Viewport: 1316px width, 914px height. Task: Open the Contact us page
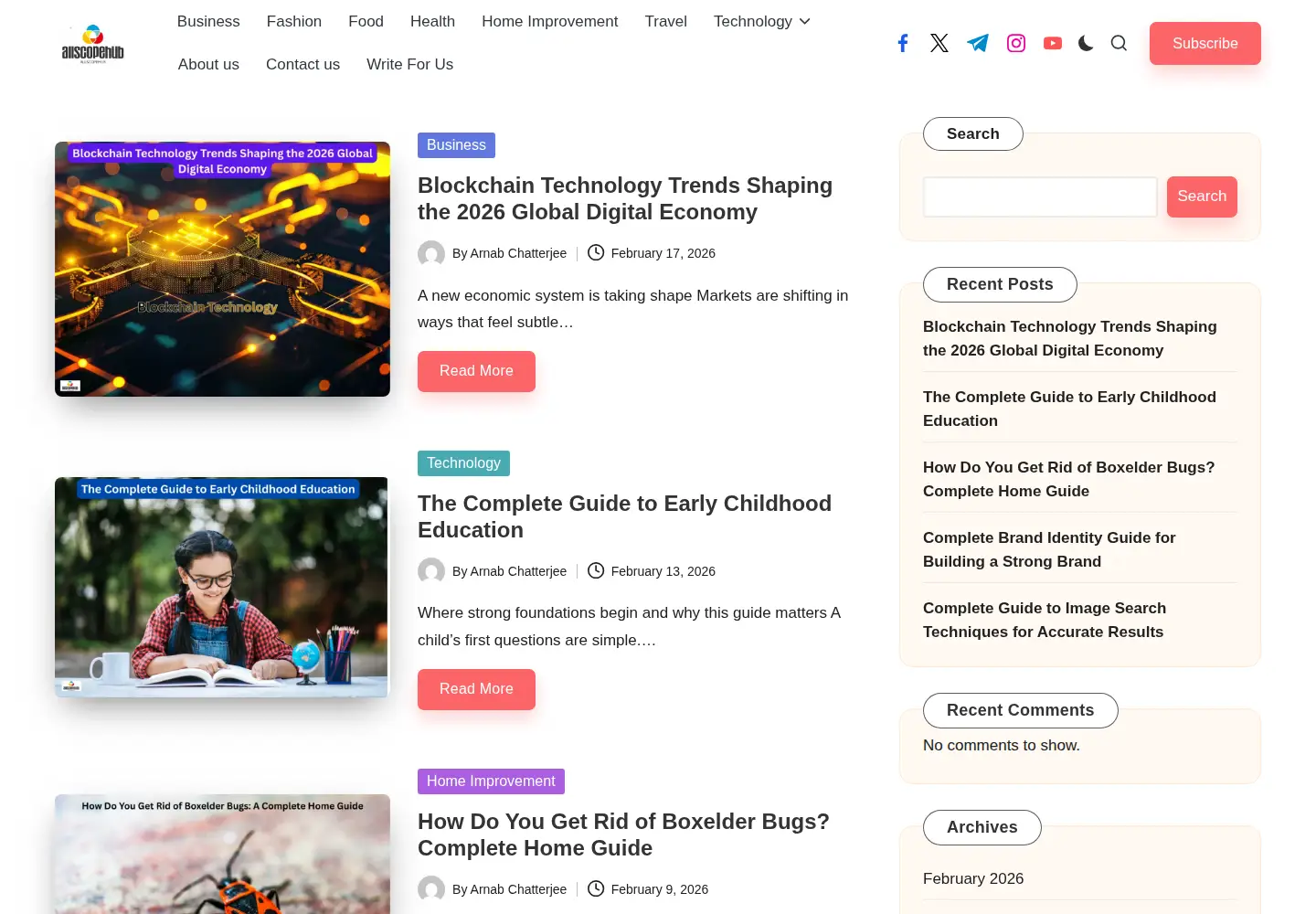[302, 64]
